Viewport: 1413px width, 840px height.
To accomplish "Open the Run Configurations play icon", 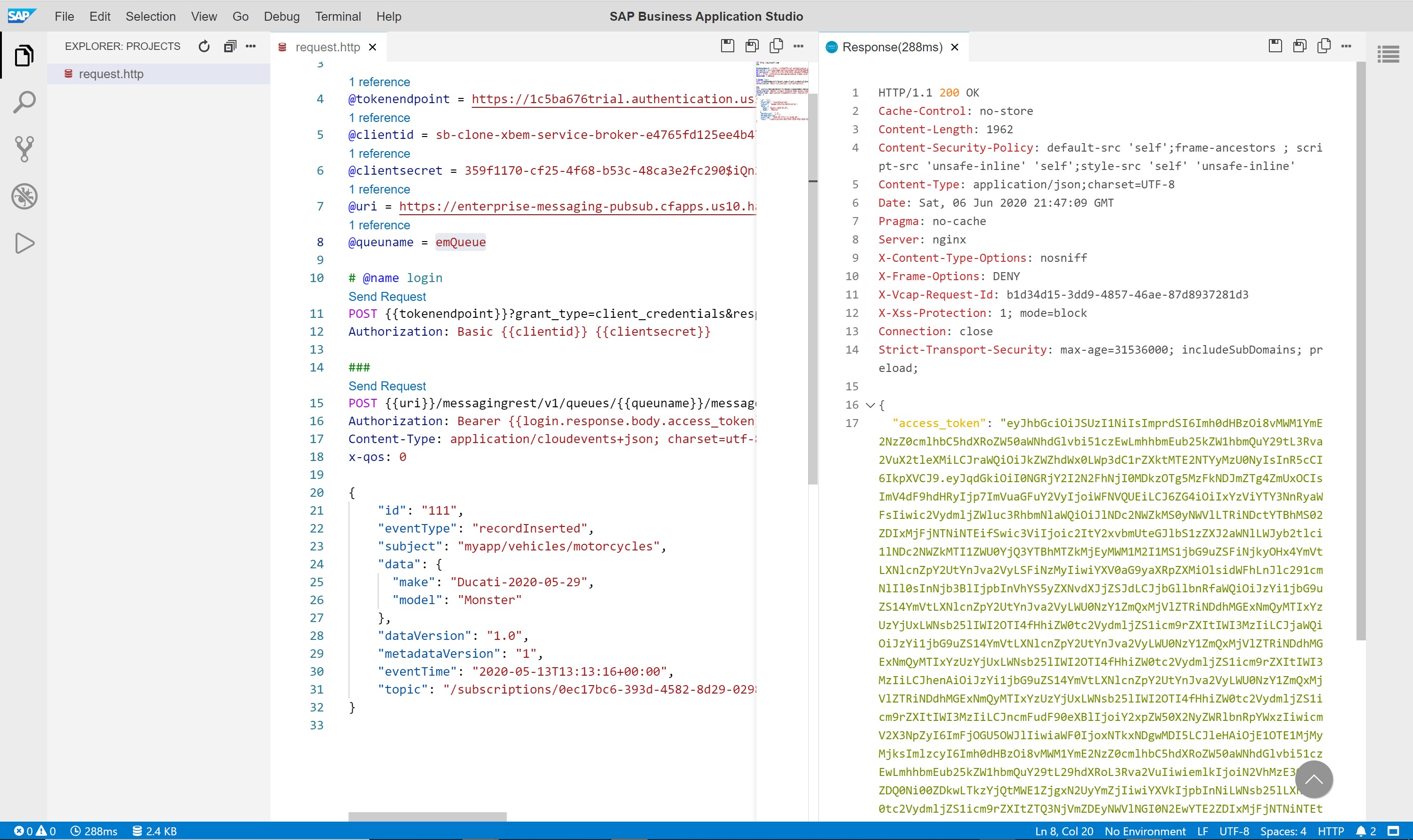I will pyautogui.click(x=24, y=243).
